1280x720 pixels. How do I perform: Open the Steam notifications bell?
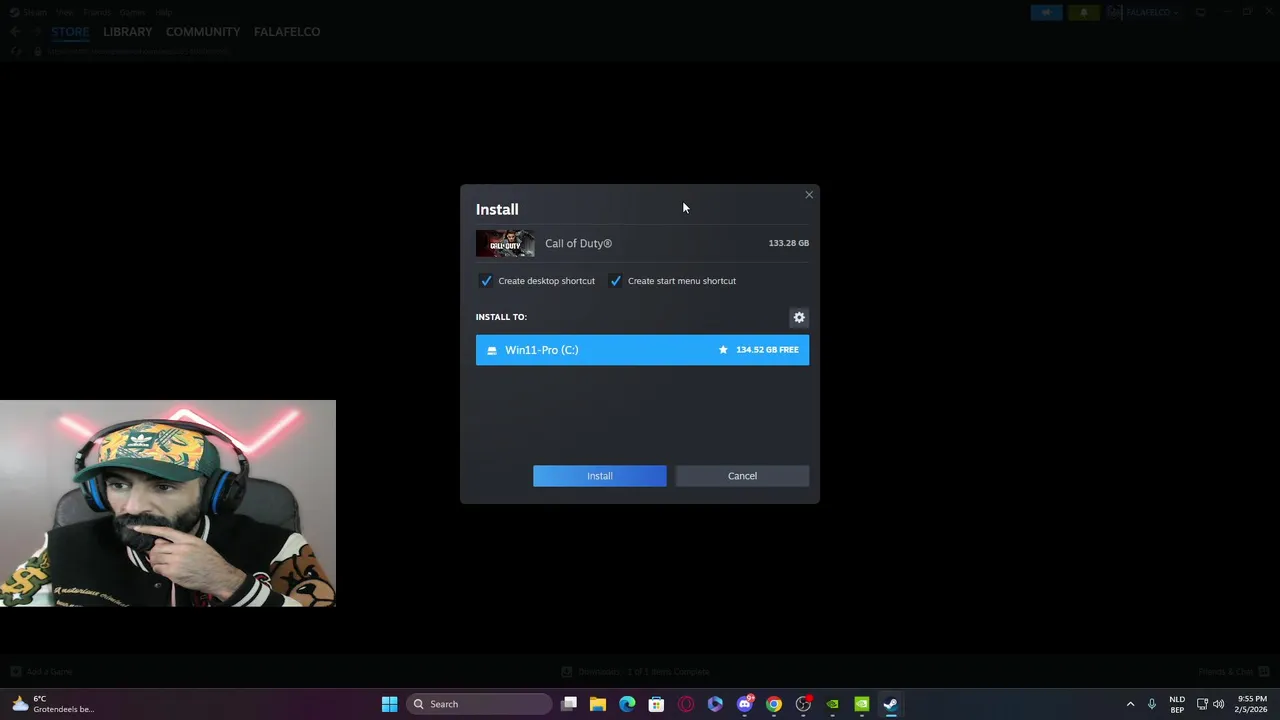coord(1083,13)
